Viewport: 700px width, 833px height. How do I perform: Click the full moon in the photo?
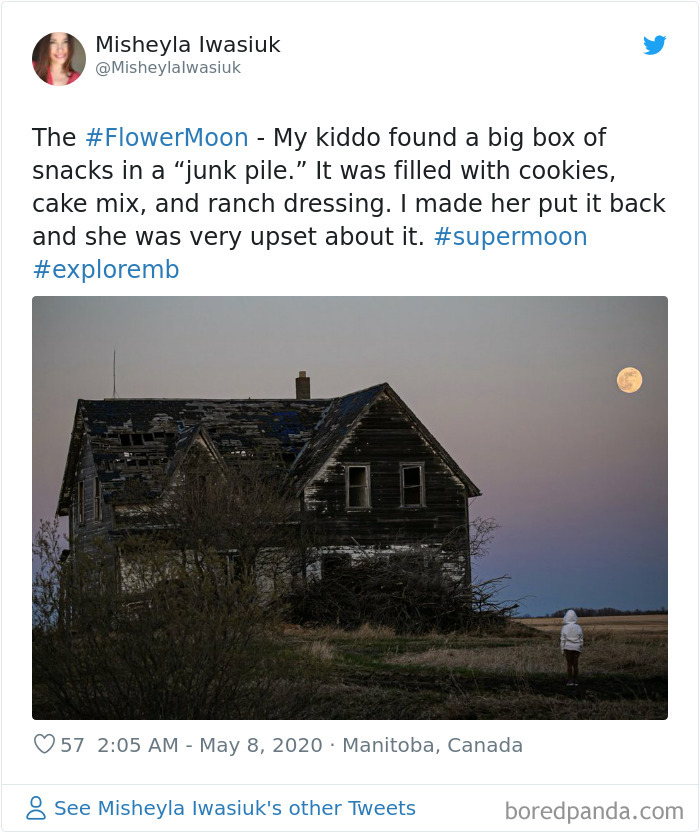tap(628, 378)
